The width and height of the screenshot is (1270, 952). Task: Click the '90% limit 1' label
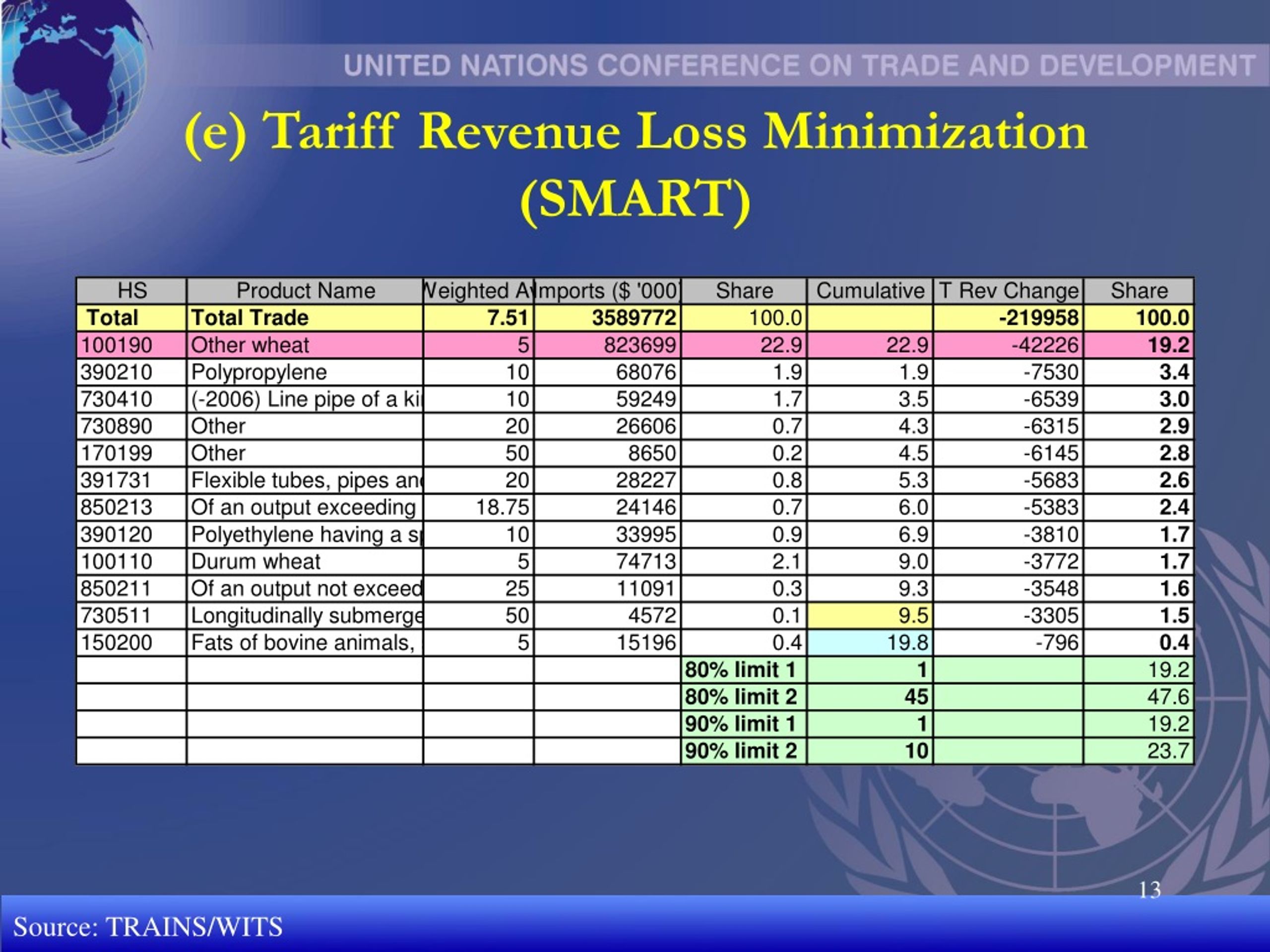tap(744, 723)
